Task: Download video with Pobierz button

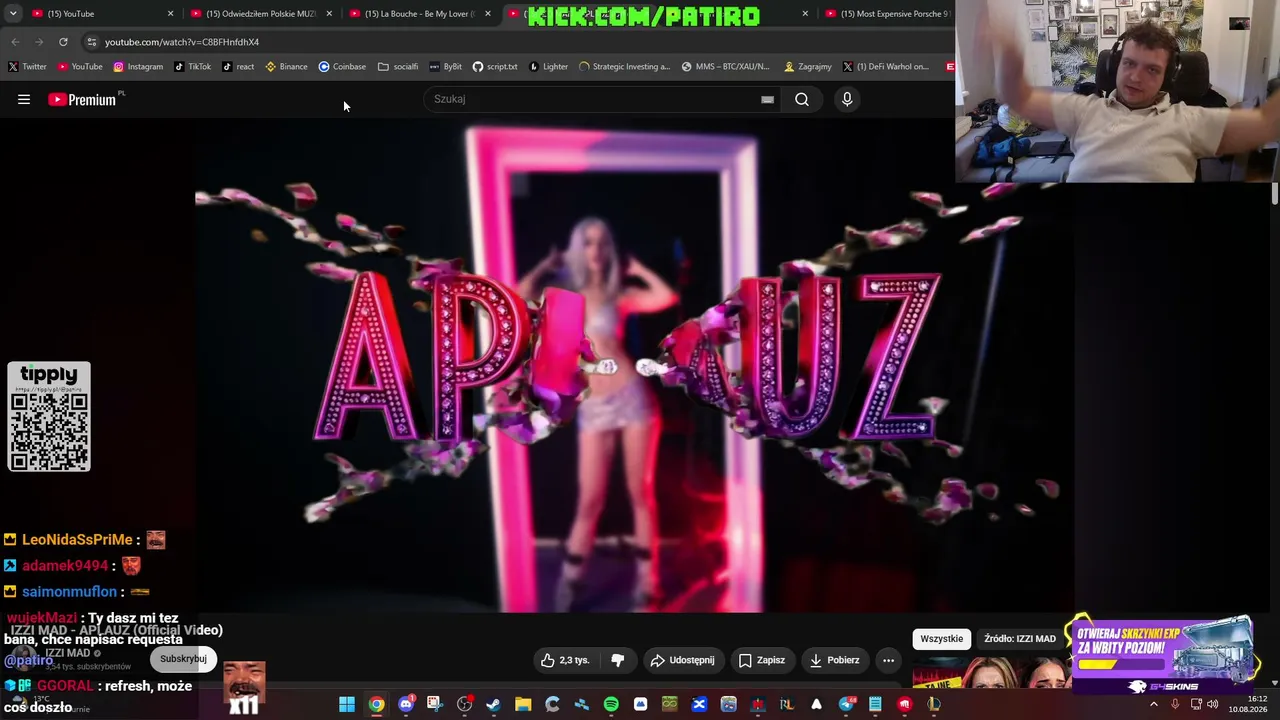Action: (x=834, y=660)
